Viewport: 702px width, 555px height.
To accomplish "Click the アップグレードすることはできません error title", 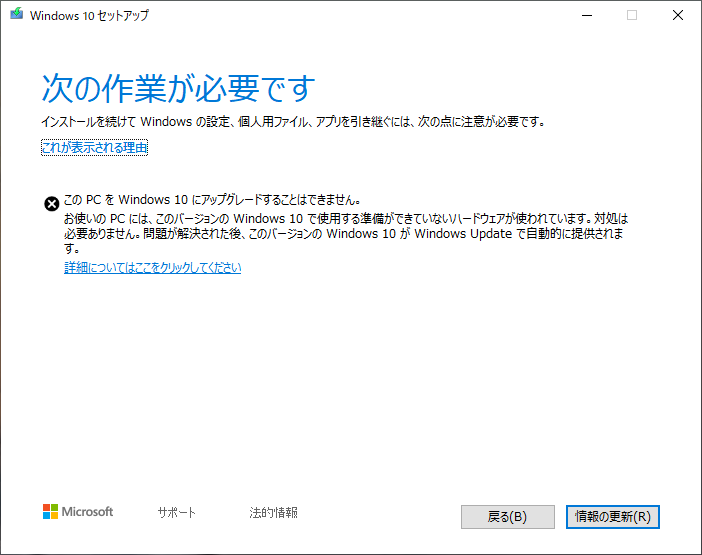I will (x=212, y=199).
